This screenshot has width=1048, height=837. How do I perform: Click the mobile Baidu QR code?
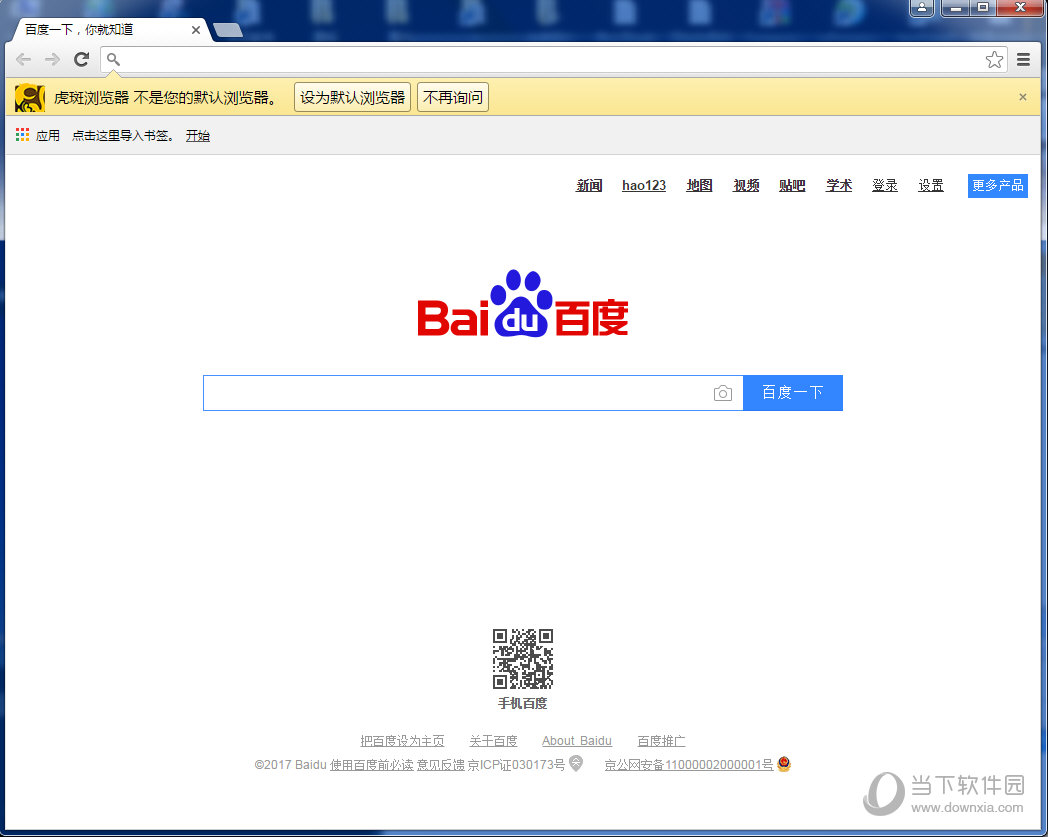pos(523,659)
